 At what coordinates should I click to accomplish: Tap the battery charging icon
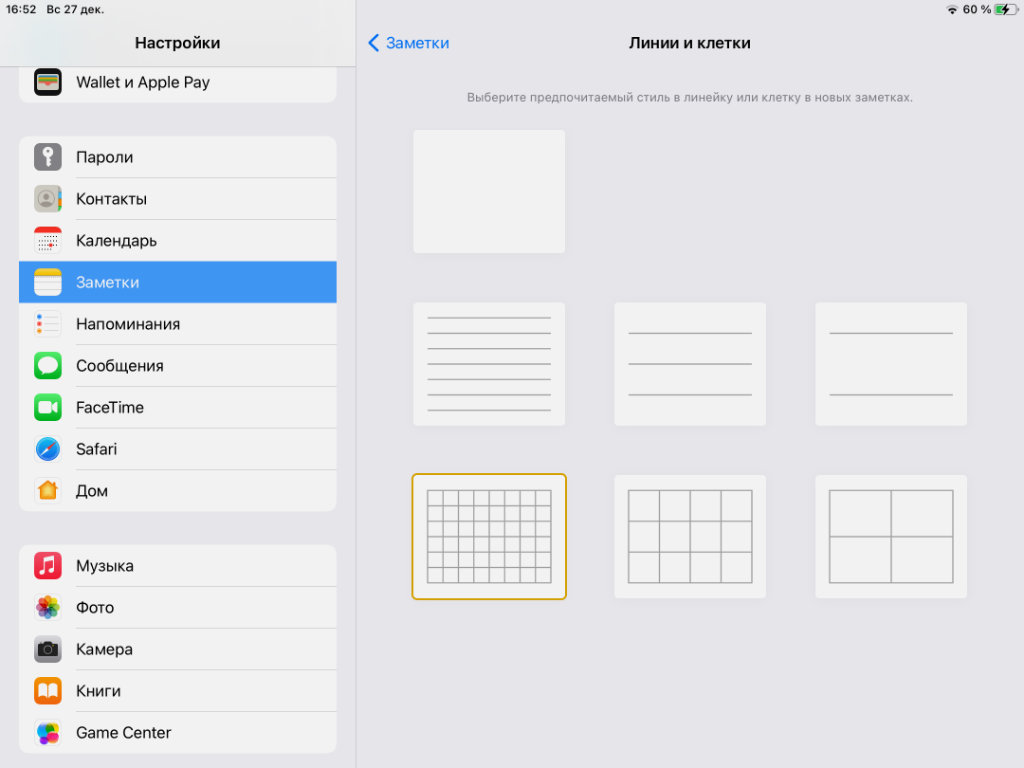tap(1006, 10)
